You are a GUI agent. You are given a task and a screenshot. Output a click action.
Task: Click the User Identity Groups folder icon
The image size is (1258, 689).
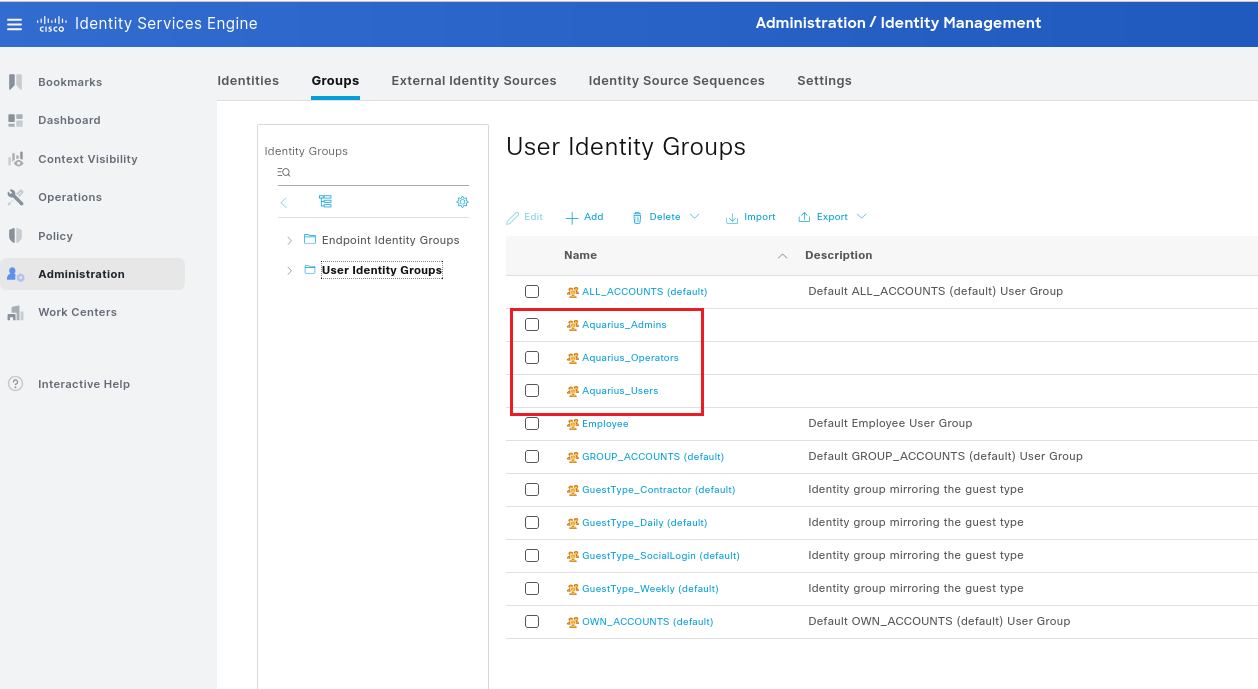coord(310,270)
